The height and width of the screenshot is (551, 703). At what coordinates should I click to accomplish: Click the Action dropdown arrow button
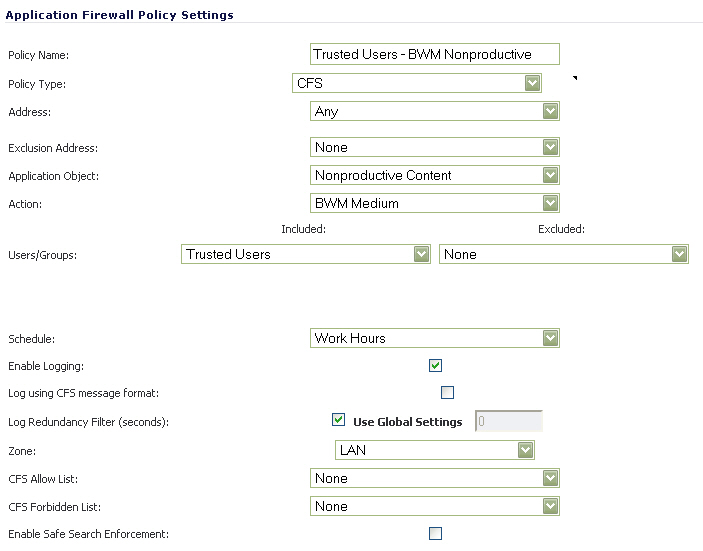coord(550,203)
